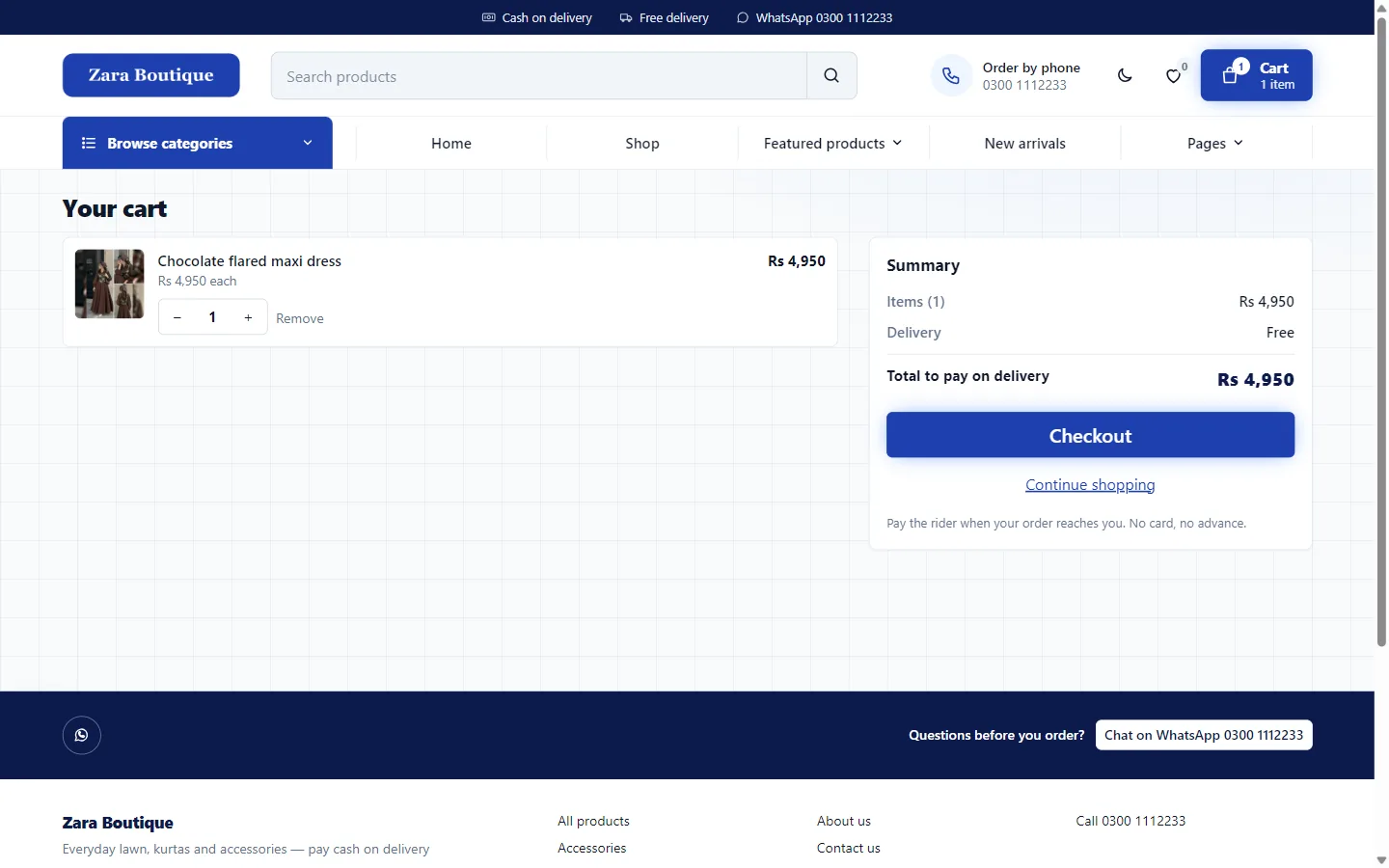1389x868 pixels.
Task: Open the Cart button with bag icon
Action: click(x=1256, y=75)
